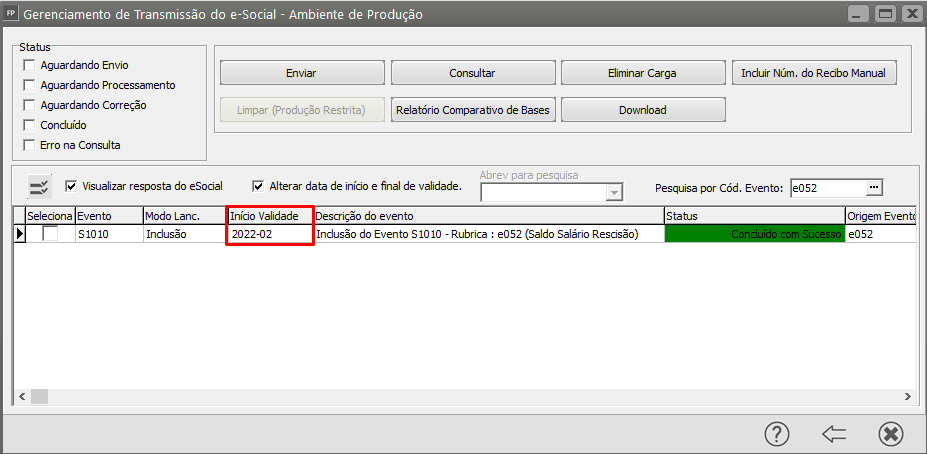
Task: Click the Status column header
Action: click(x=754, y=216)
